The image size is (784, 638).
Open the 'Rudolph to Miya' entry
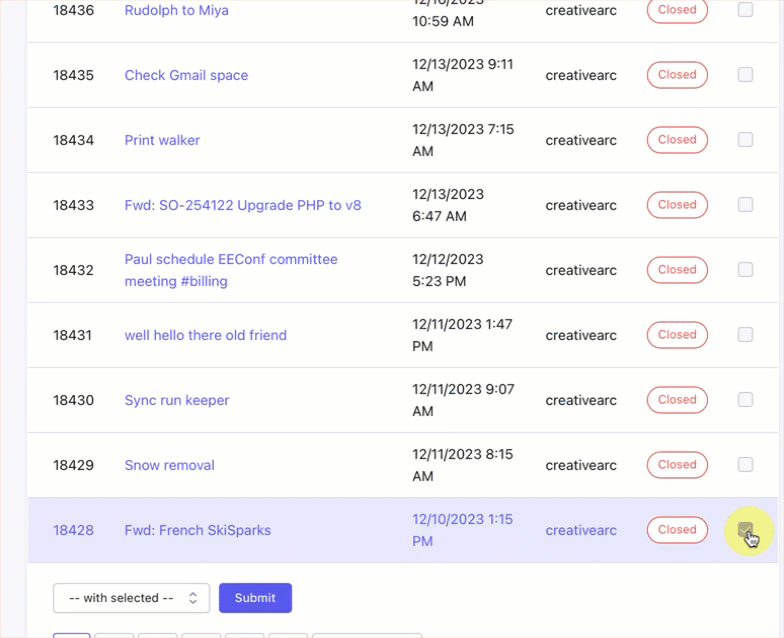point(176,10)
